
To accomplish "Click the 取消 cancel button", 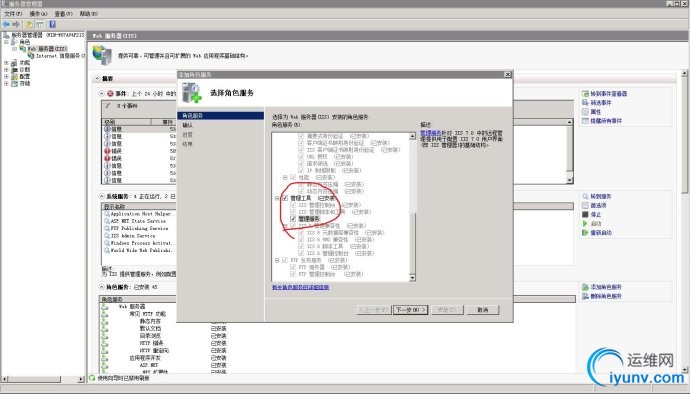I will 482,310.
